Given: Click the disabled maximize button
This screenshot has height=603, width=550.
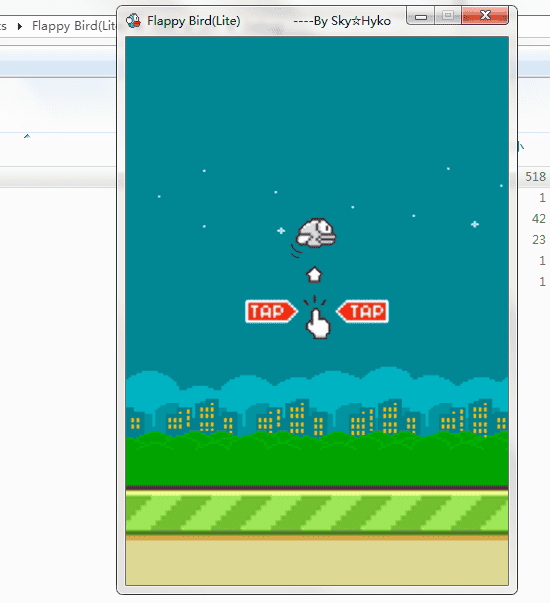Looking at the screenshot, I should pyautogui.click(x=448, y=16).
